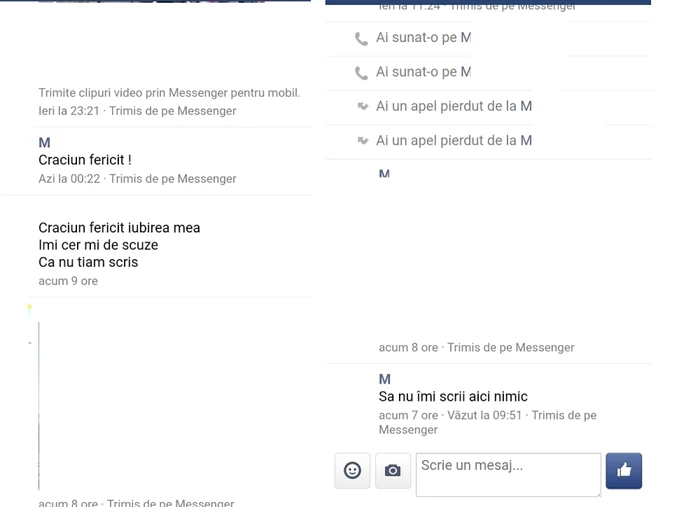Image resolution: width=700 pixels, height=507 pixels.
Task: Focus the 'Scrie un mesaj...' text field
Action: pyautogui.click(x=508, y=474)
